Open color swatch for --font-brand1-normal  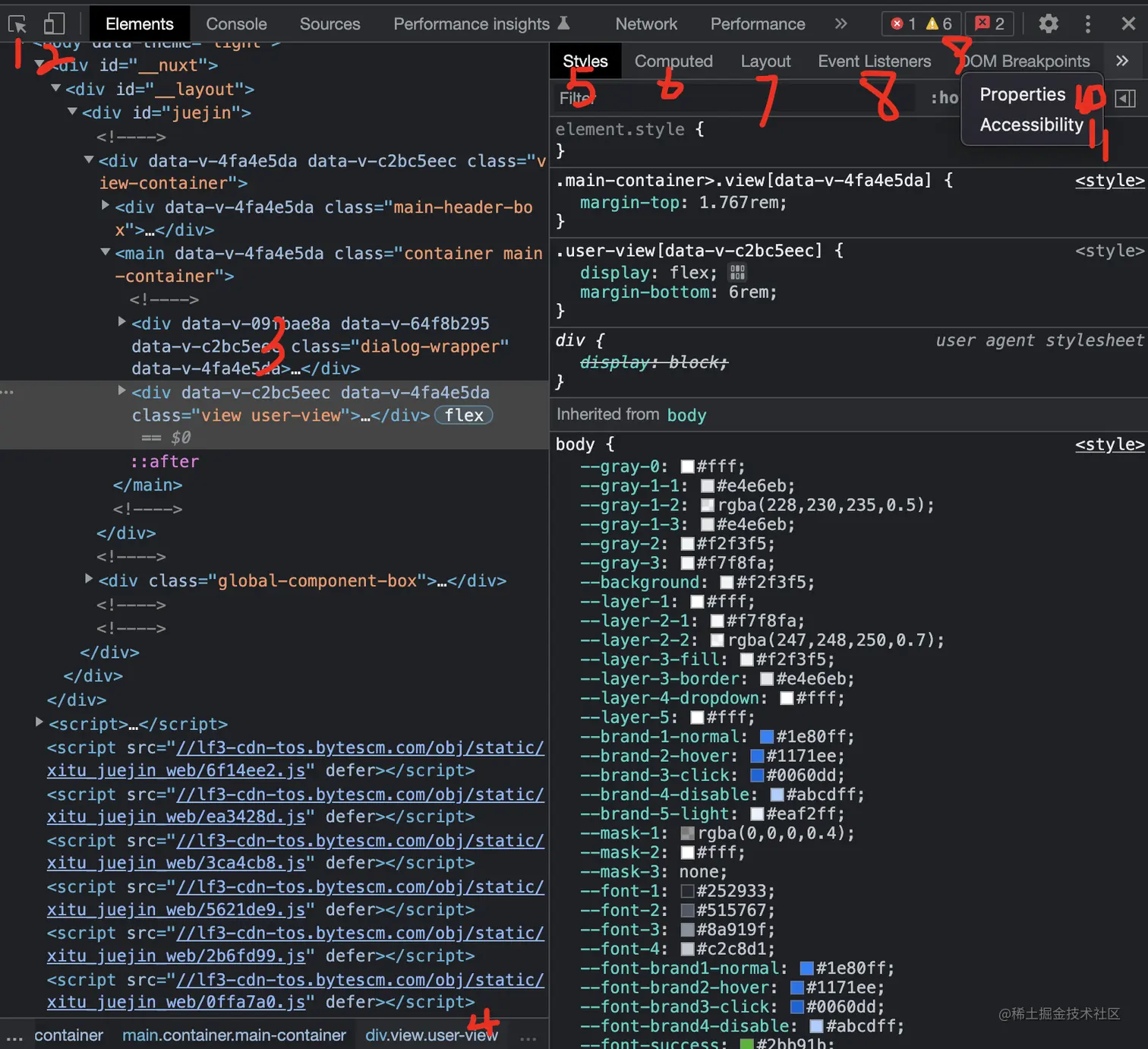807,968
